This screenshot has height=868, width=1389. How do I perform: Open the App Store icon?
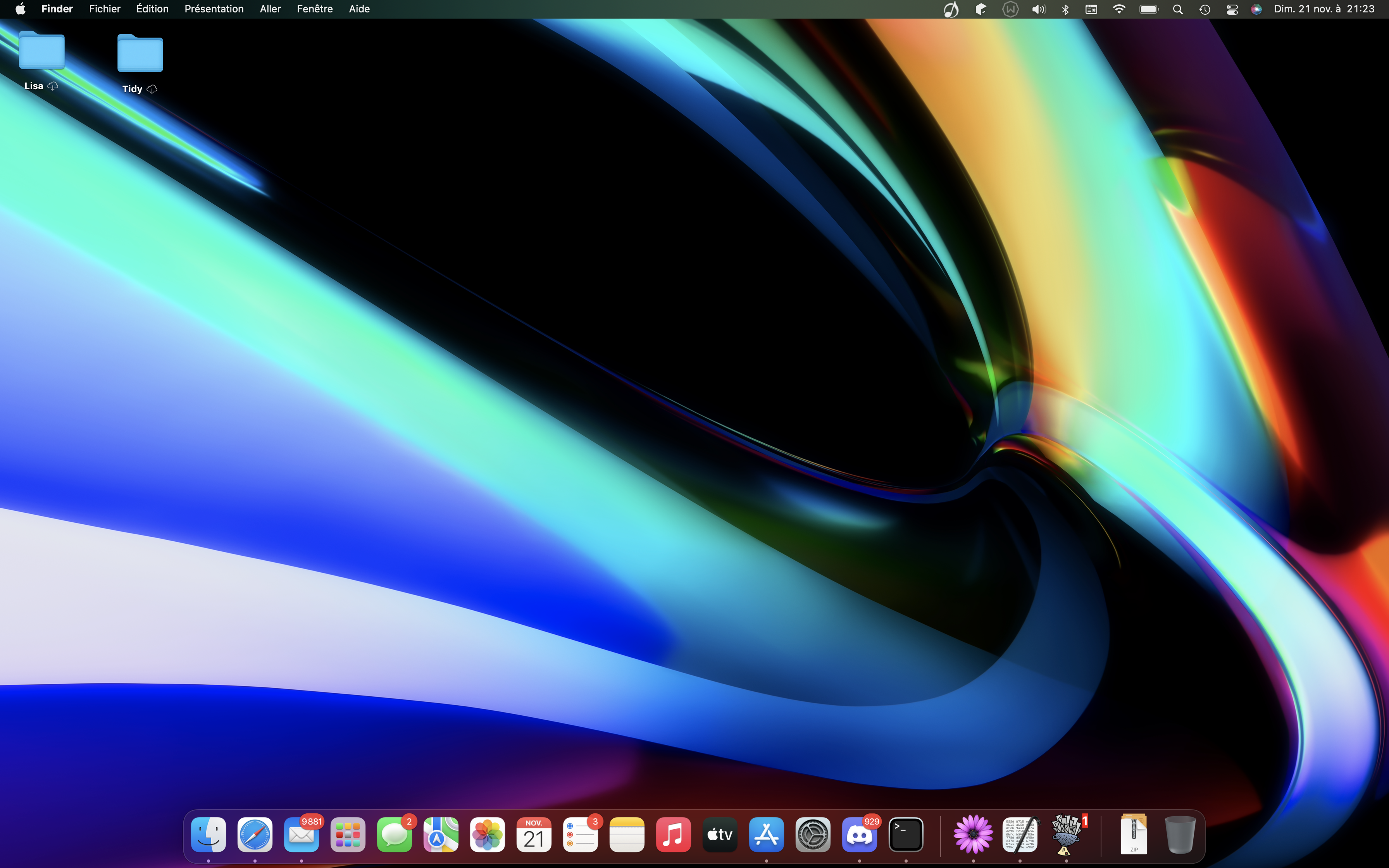coord(766,835)
